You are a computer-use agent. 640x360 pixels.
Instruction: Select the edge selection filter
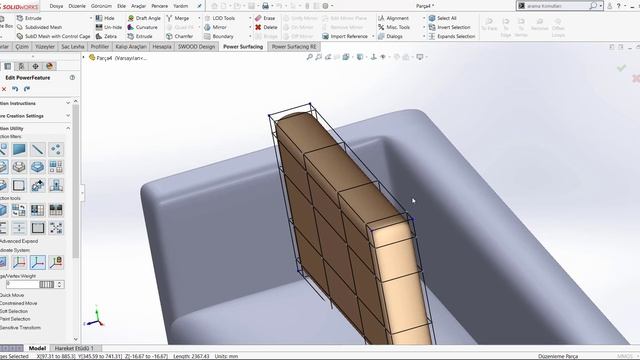point(38,149)
